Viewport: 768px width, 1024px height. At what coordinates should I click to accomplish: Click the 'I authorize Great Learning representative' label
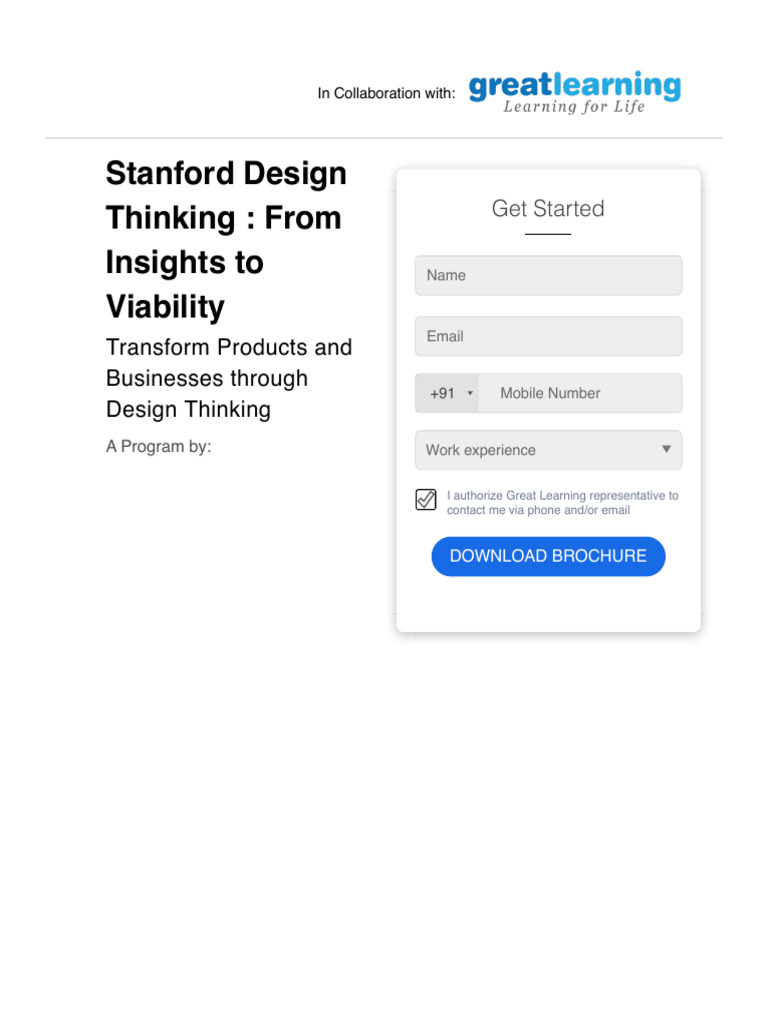click(562, 502)
